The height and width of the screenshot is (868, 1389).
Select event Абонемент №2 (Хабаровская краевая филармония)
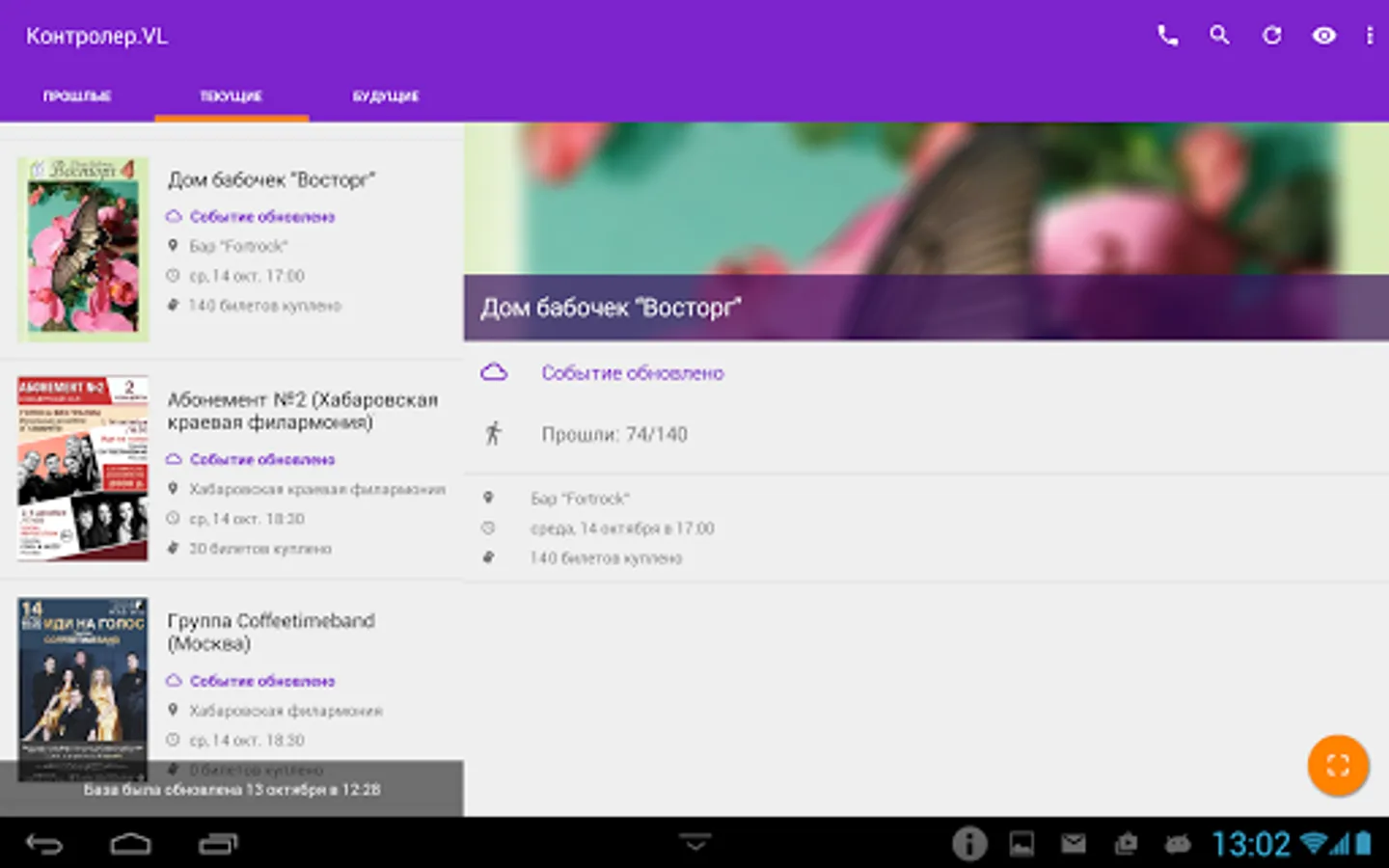pyautogui.click(x=231, y=470)
